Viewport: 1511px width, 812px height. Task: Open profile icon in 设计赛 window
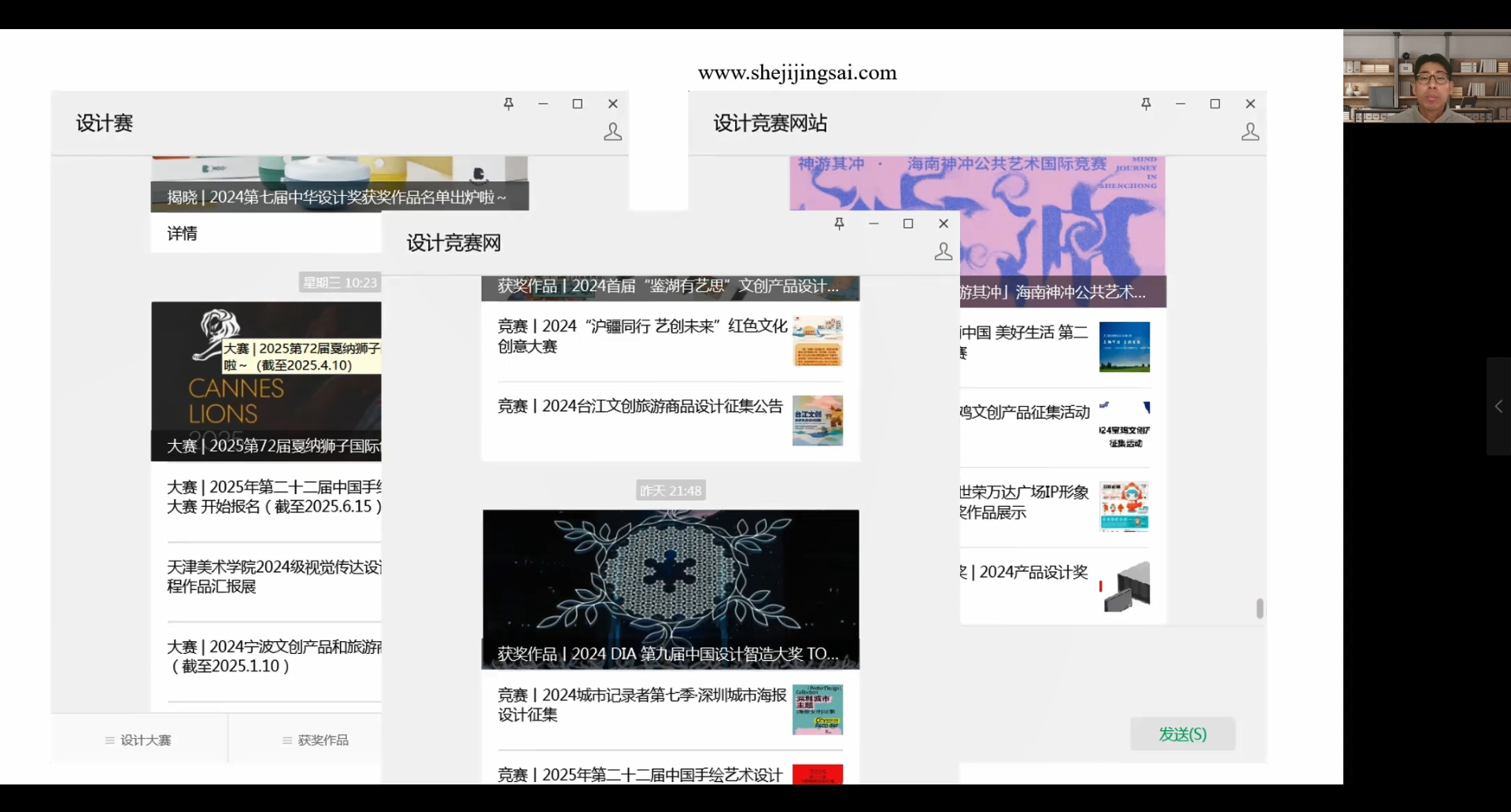pyautogui.click(x=612, y=131)
